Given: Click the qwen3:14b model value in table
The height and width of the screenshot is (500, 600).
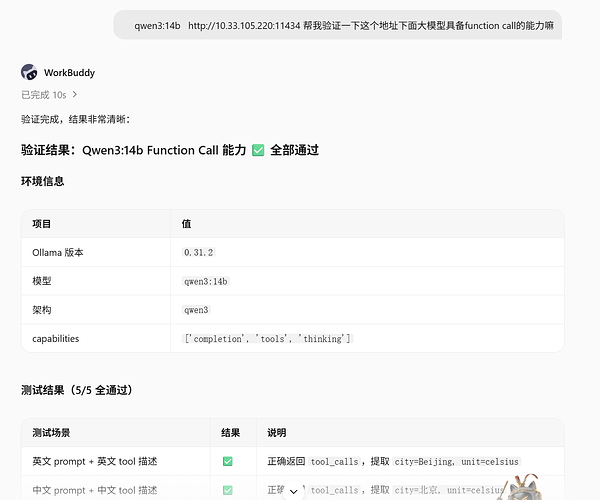Looking at the screenshot, I should [205, 282].
